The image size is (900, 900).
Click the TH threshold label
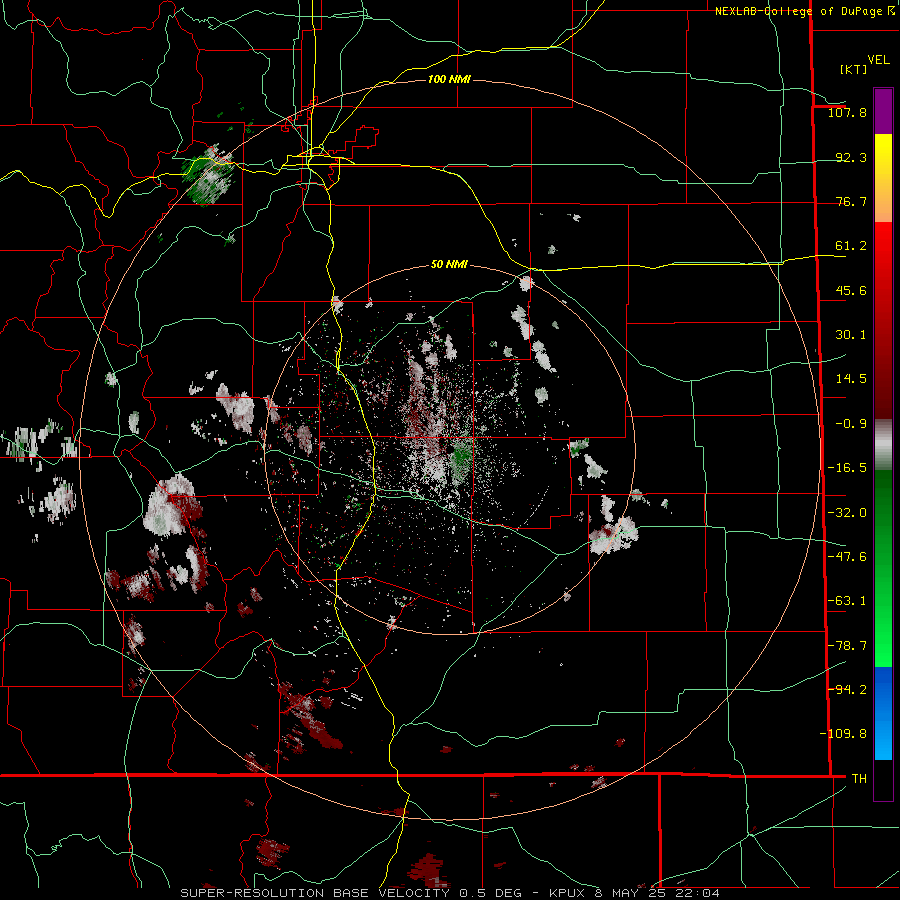point(859,778)
